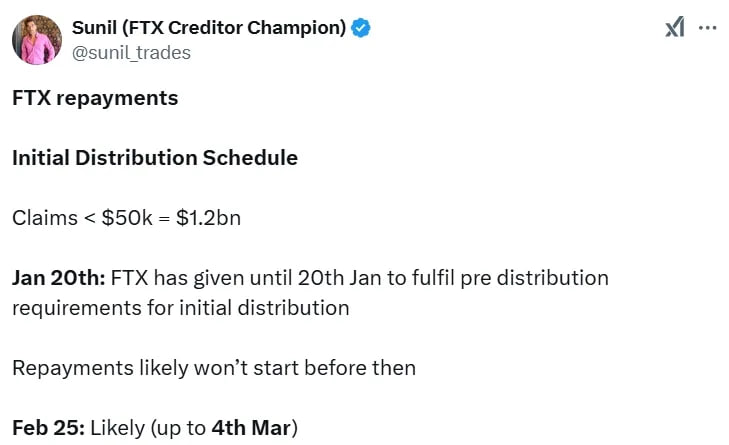Open Sunil's profile picture avatar
This screenshot has height=445, width=729.
[37, 40]
